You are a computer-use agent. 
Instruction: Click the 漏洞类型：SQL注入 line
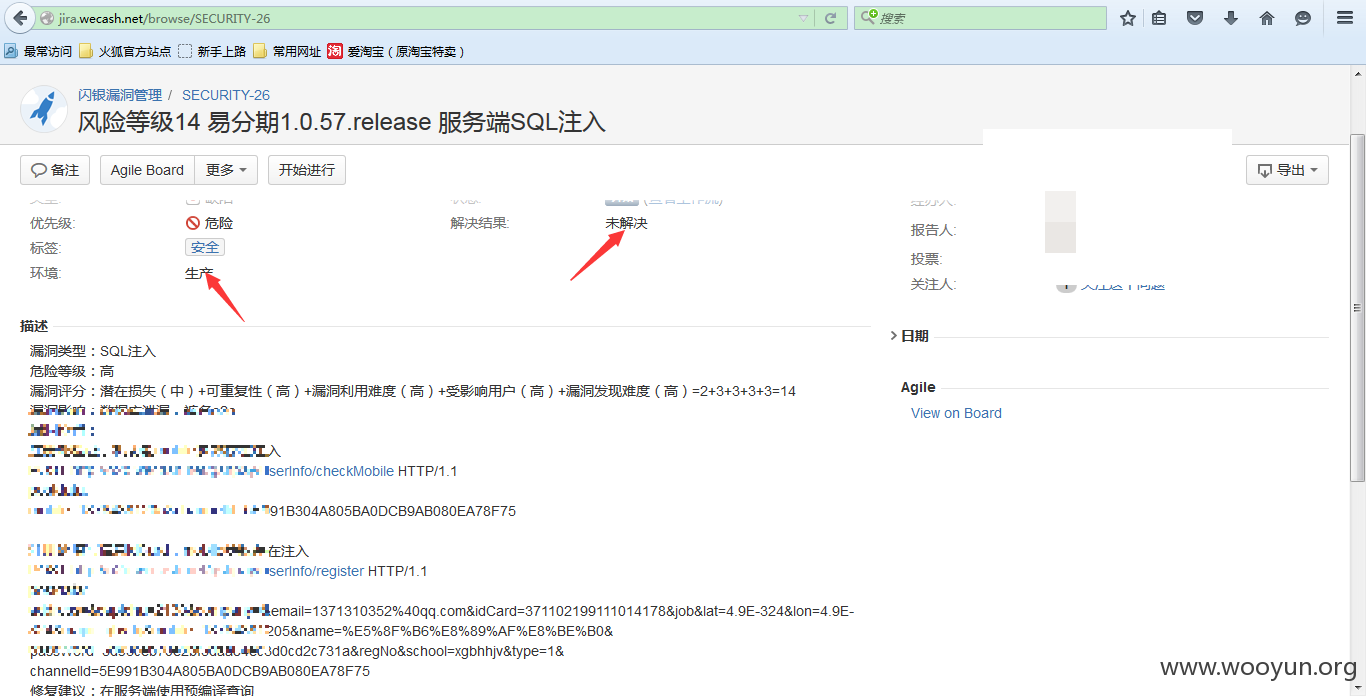pos(93,351)
